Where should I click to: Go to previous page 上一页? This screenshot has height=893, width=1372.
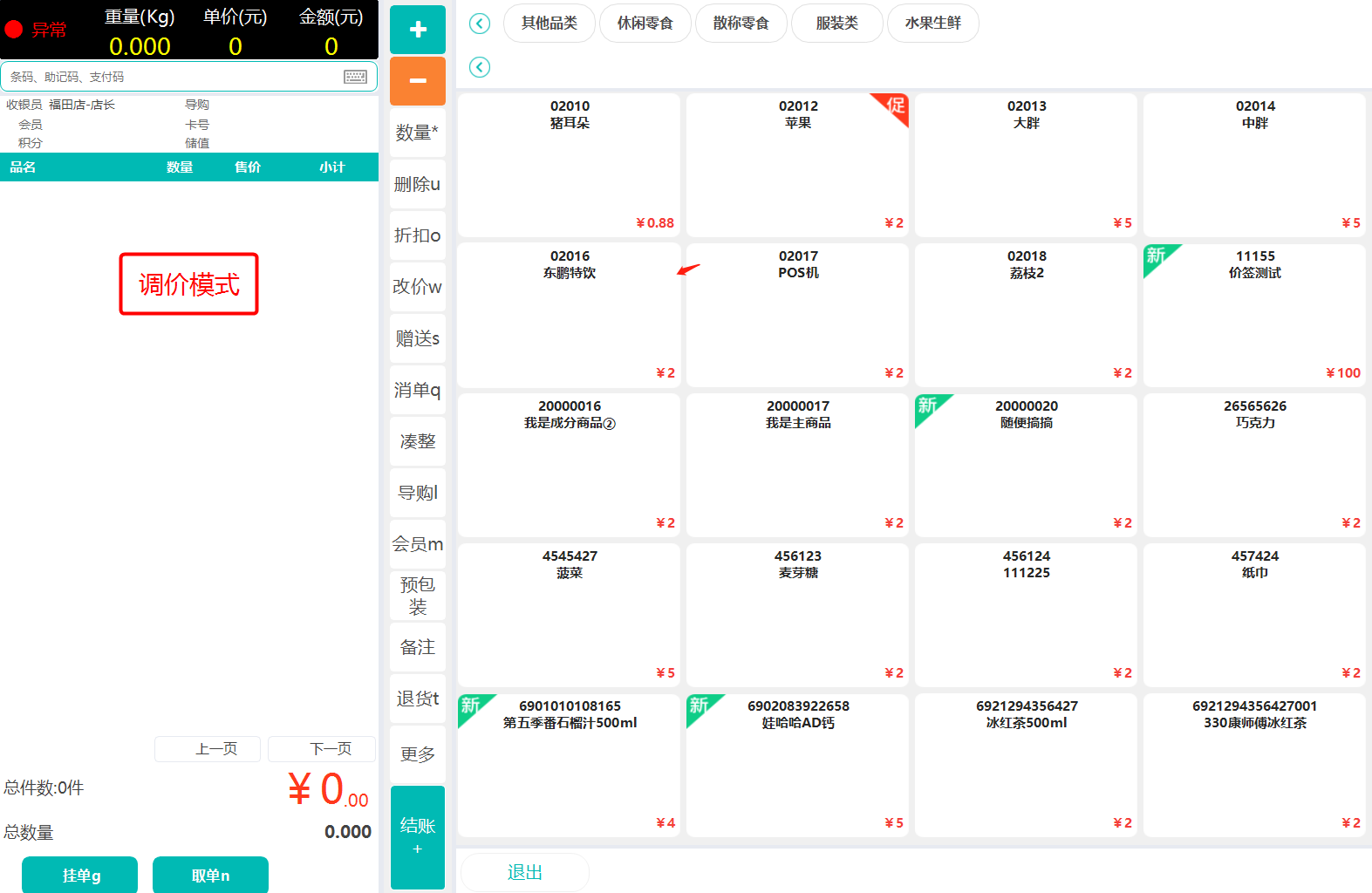[208, 749]
